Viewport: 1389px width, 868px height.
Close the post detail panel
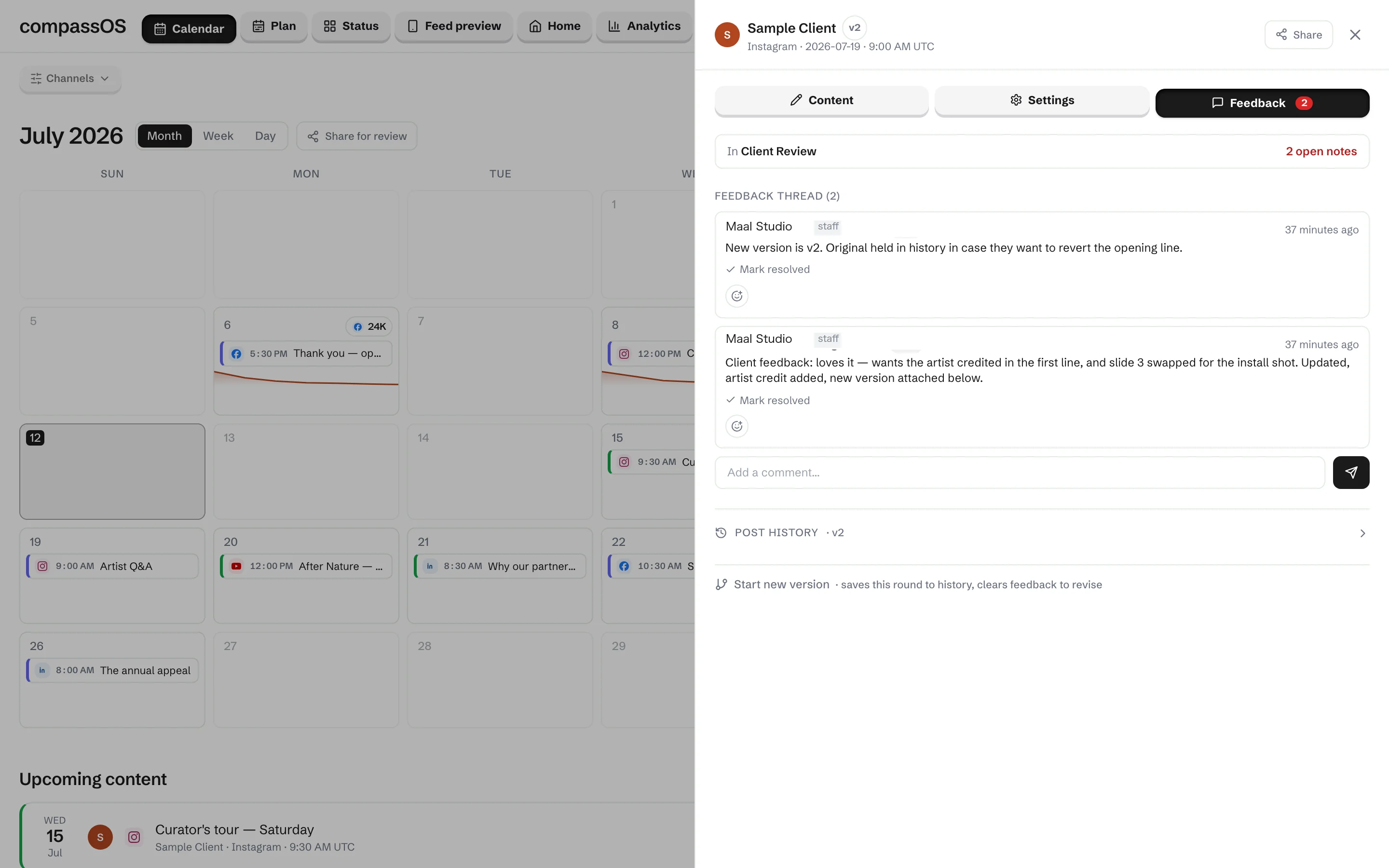pos(1355,35)
